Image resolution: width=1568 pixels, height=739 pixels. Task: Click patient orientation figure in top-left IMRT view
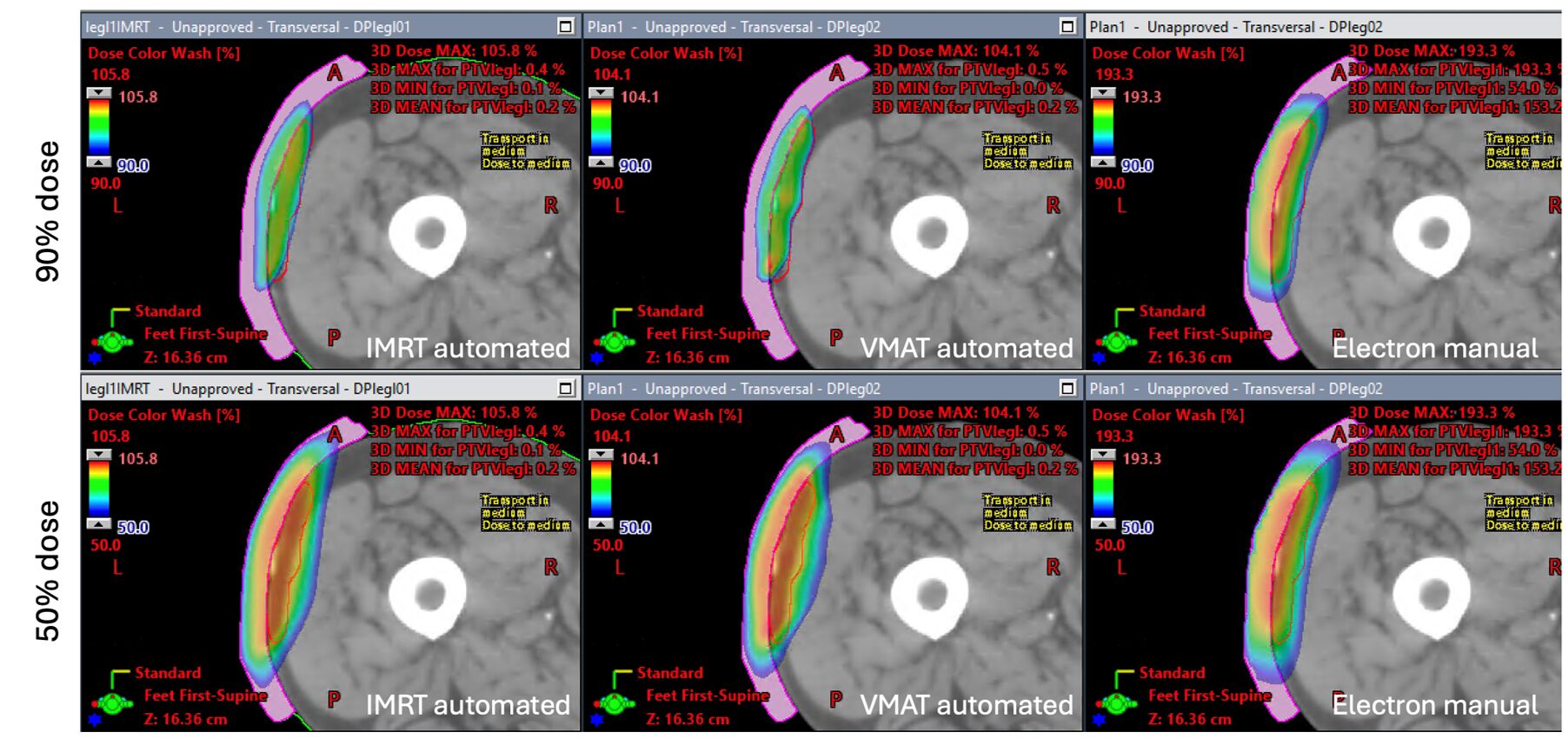pos(113,341)
